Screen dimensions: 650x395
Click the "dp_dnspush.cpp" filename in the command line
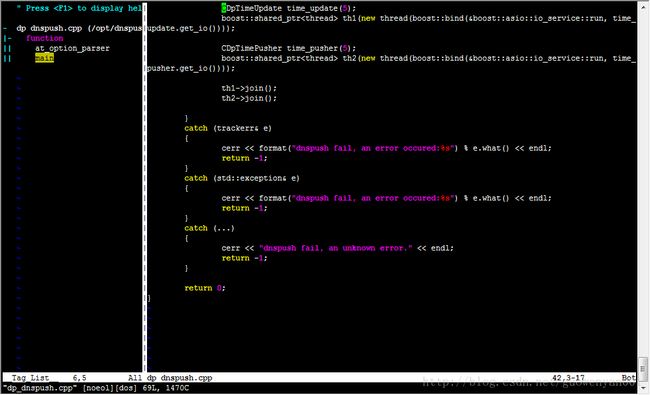pos(40,388)
